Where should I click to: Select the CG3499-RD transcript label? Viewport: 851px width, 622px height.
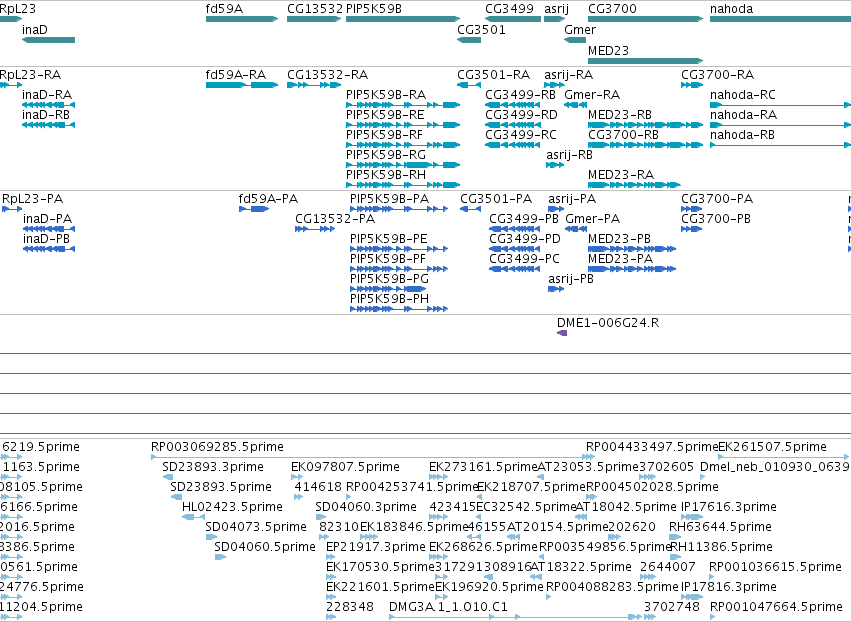point(521,115)
